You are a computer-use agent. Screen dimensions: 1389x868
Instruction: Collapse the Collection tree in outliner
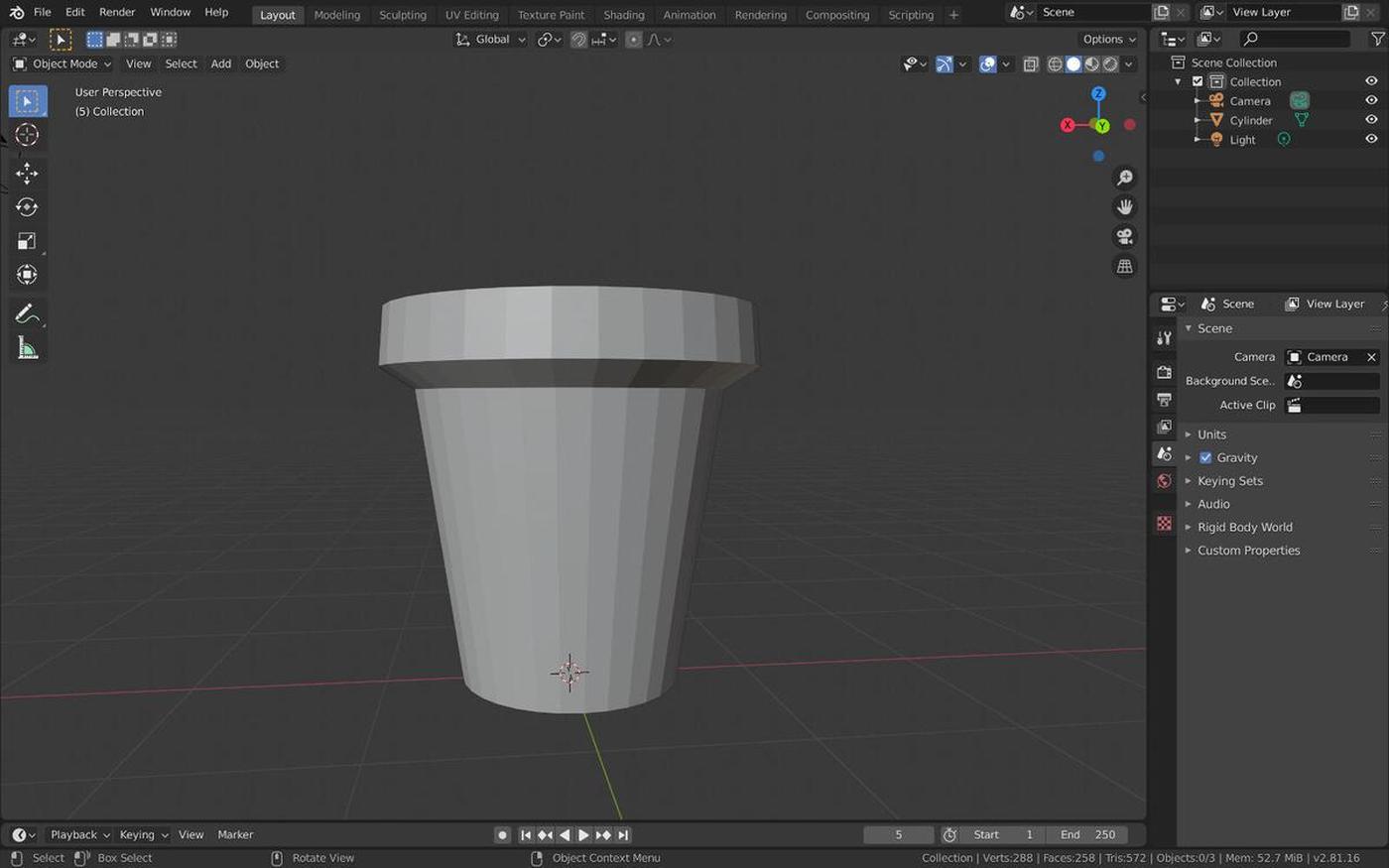pos(1178,81)
